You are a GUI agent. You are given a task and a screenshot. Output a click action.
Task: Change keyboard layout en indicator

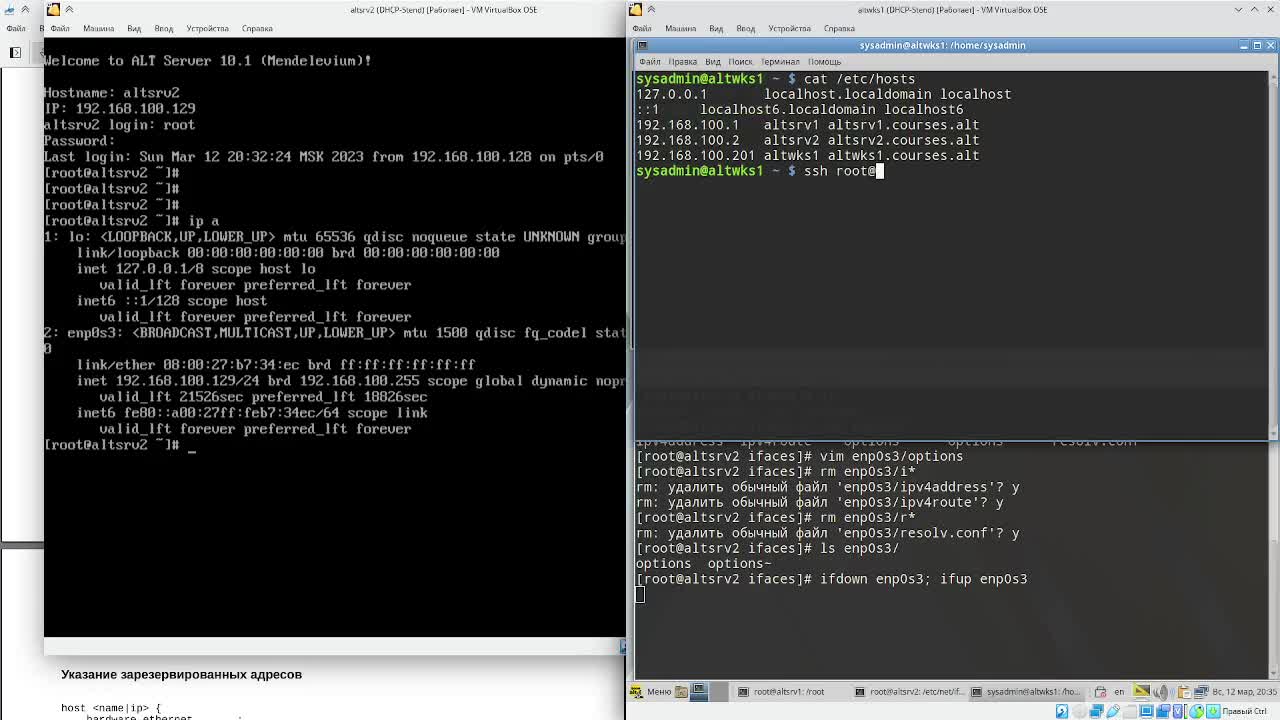[1119, 691]
